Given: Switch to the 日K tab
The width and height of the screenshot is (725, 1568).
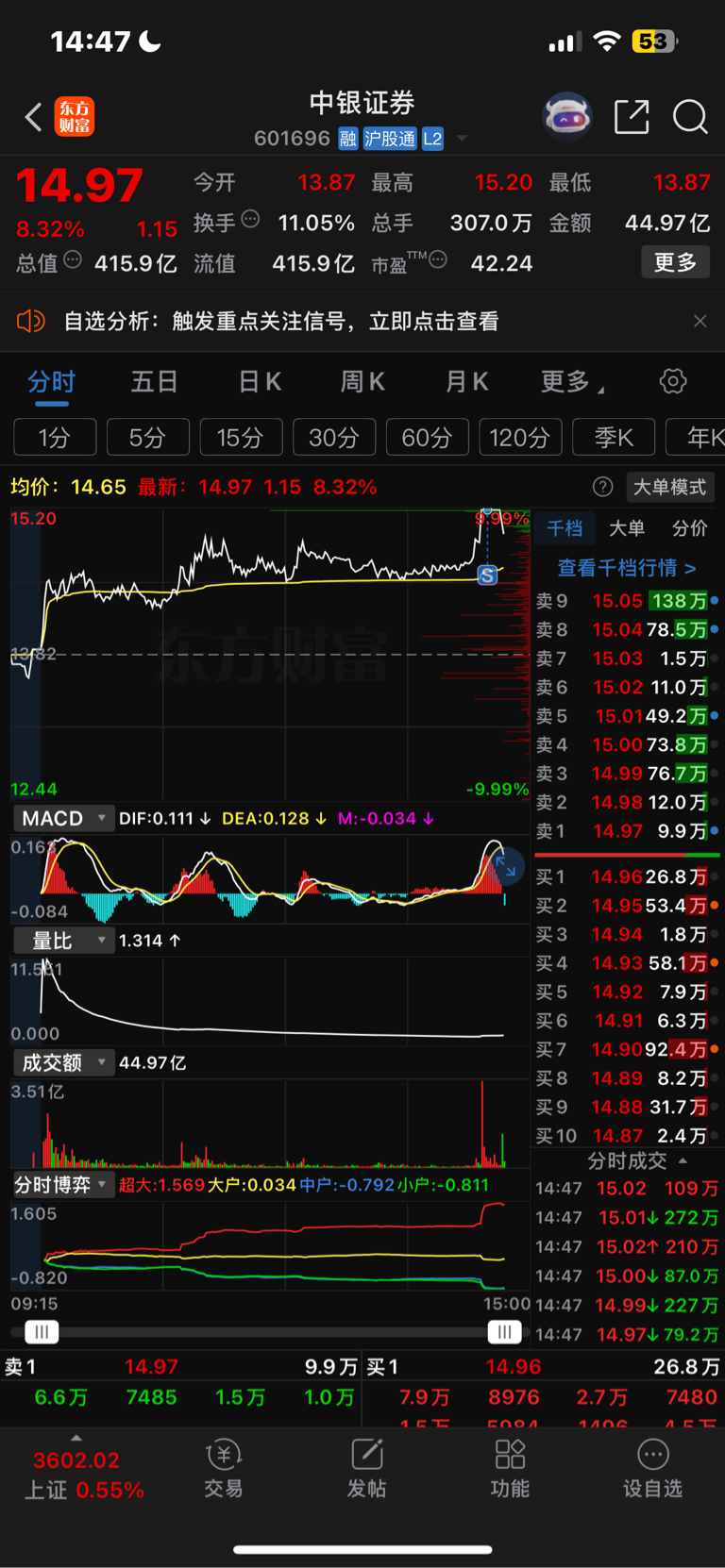Looking at the screenshot, I should [260, 382].
